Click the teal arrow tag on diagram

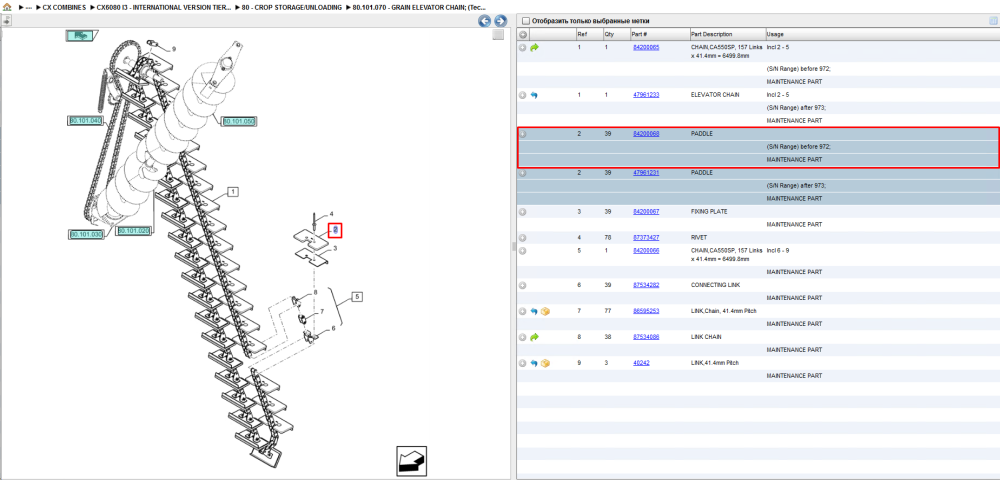(x=80, y=36)
